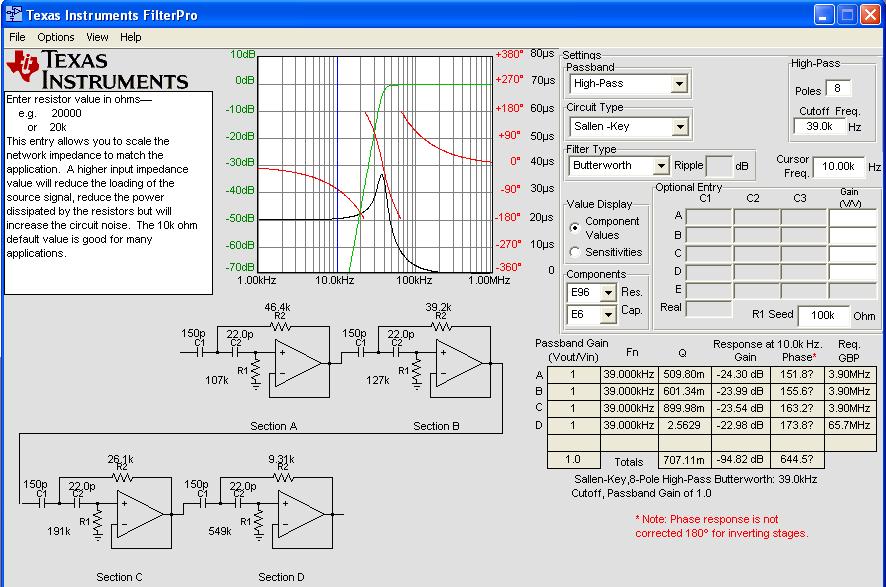Click the row A C1 optional entry cell
The height and width of the screenshot is (587, 886).
(709, 217)
